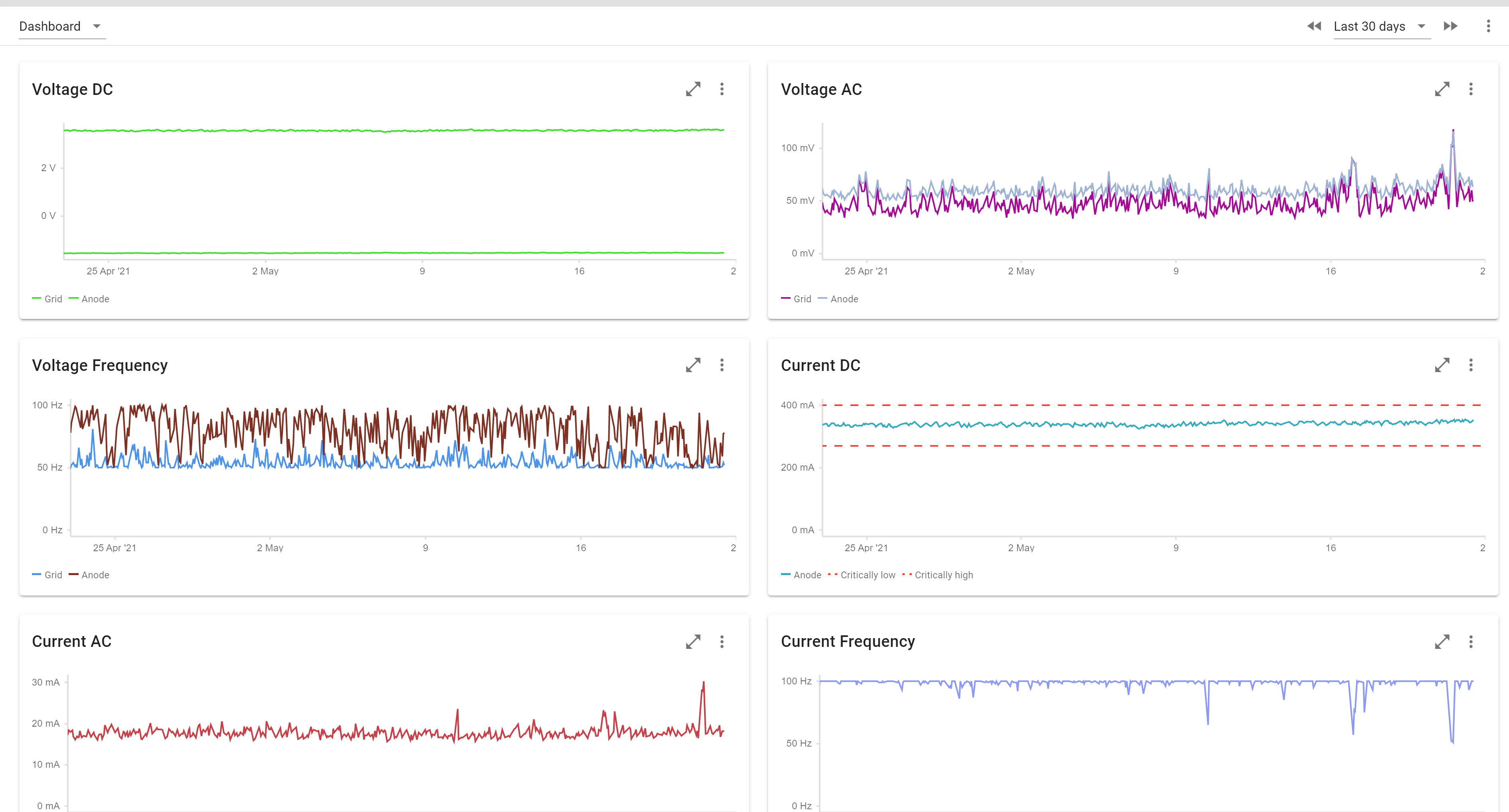
Task: Expand the Voltage AC panel to fullscreen
Action: point(1442,89)
